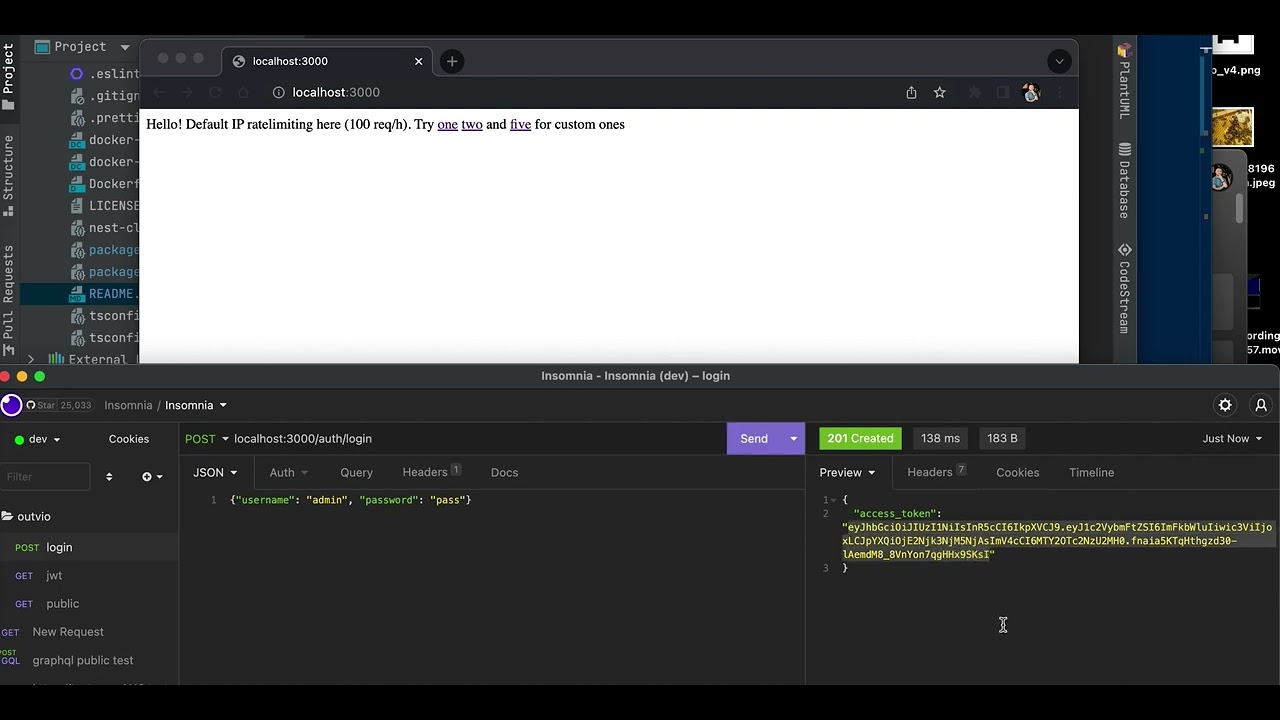Image resolution: width=1280 pixels, height=720 pixels.
Task: Click the site info icon in address bar
Action: (x=279, y=92)
